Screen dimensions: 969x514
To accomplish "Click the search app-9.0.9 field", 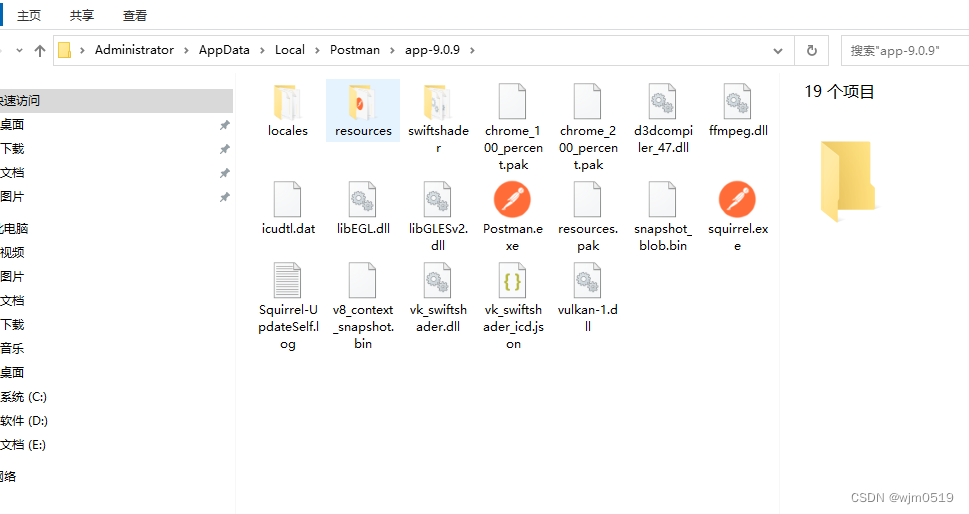I will (x=905, y=51).
